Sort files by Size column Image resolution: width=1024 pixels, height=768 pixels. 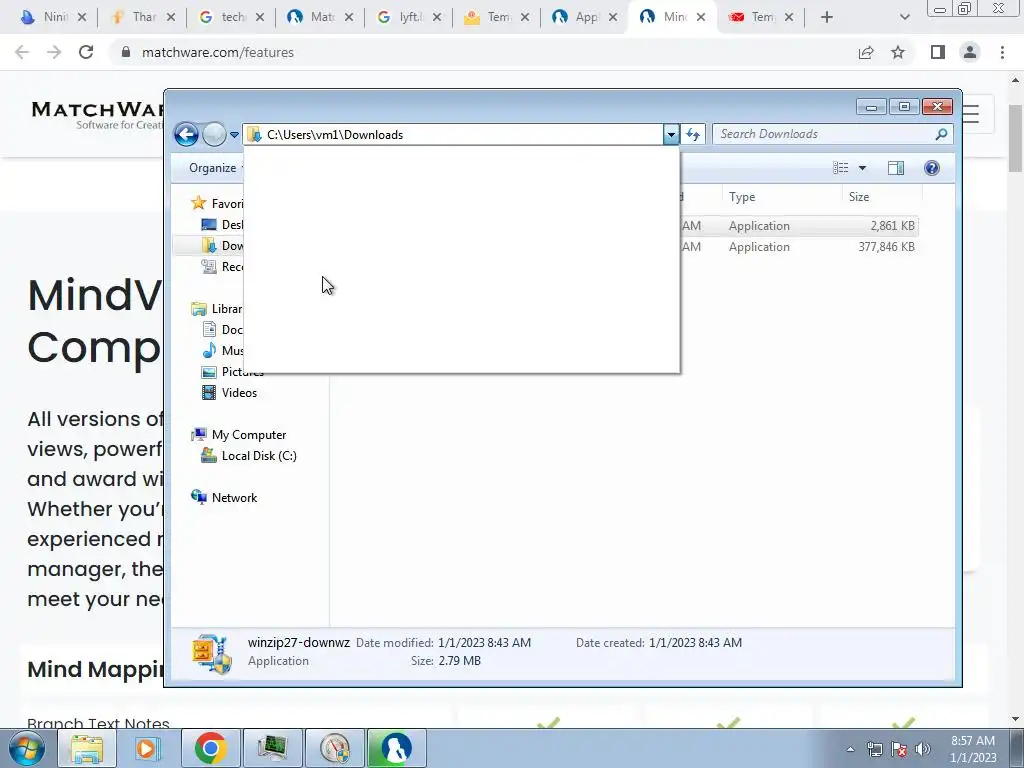coord(882,197)
